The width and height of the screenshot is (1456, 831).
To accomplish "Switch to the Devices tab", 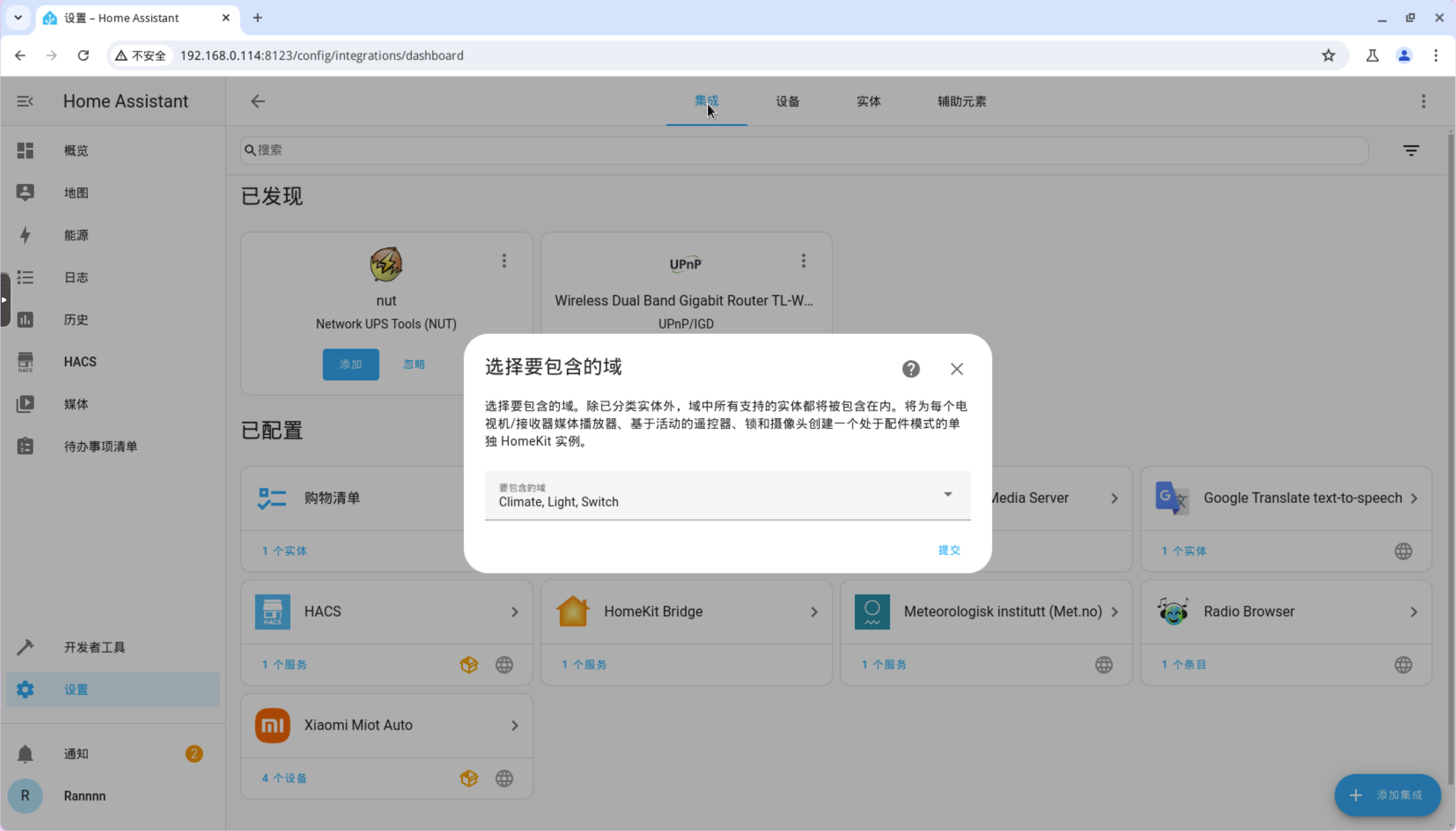I will [787, 101].
